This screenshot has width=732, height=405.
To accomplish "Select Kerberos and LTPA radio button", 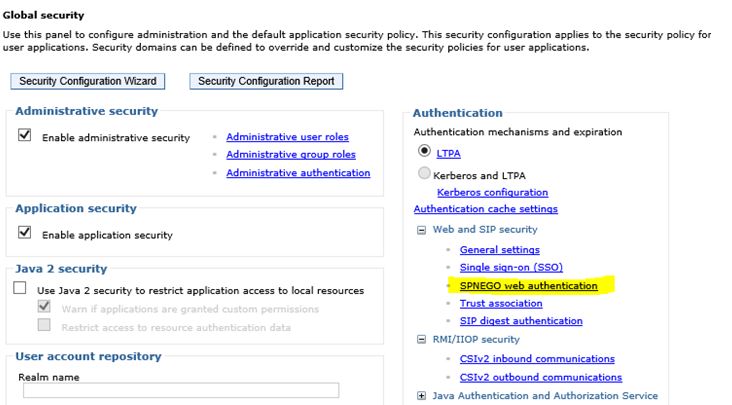I will coord(424,173).
